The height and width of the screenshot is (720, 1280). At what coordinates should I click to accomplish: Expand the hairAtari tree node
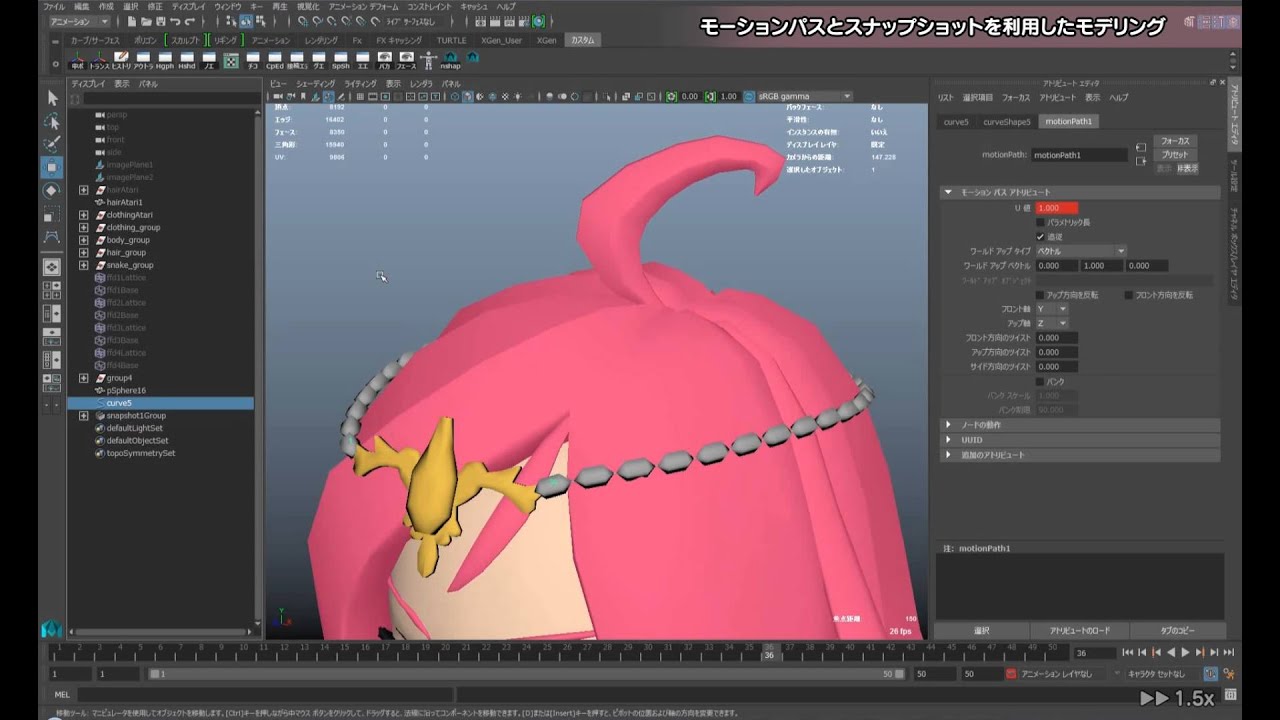(84, 190)
